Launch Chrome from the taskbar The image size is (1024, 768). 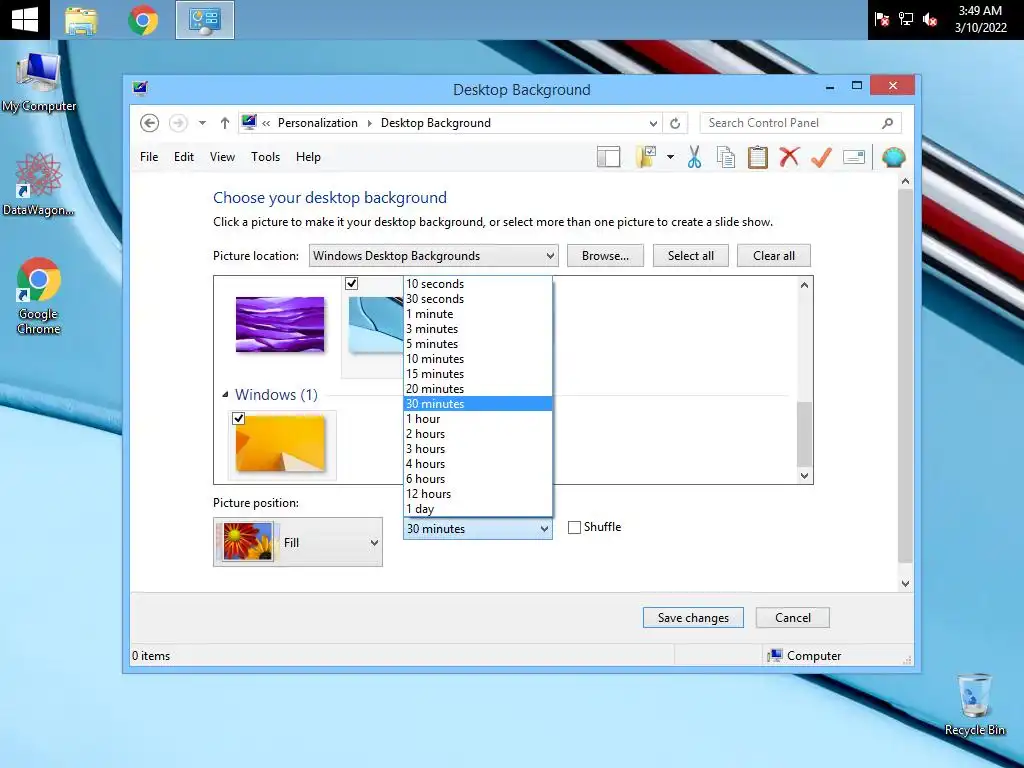click(143, 20)
